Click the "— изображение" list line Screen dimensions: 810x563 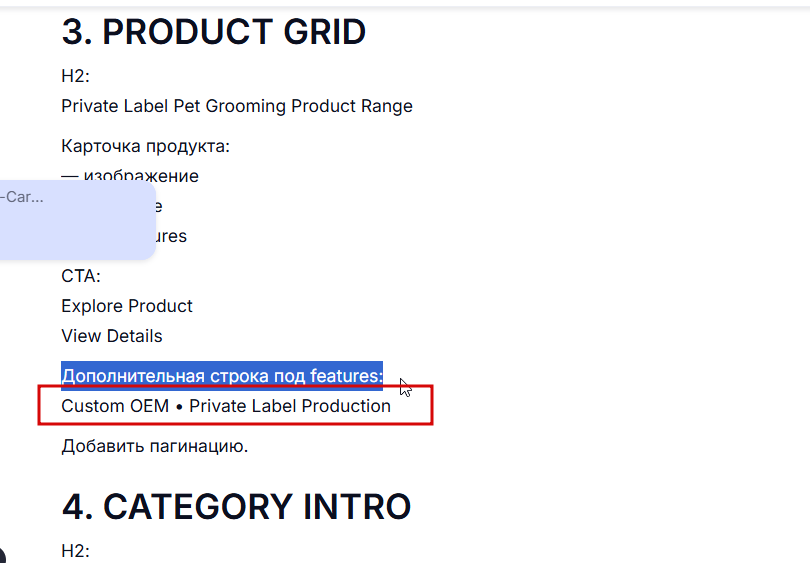click(x=130, y=176)
